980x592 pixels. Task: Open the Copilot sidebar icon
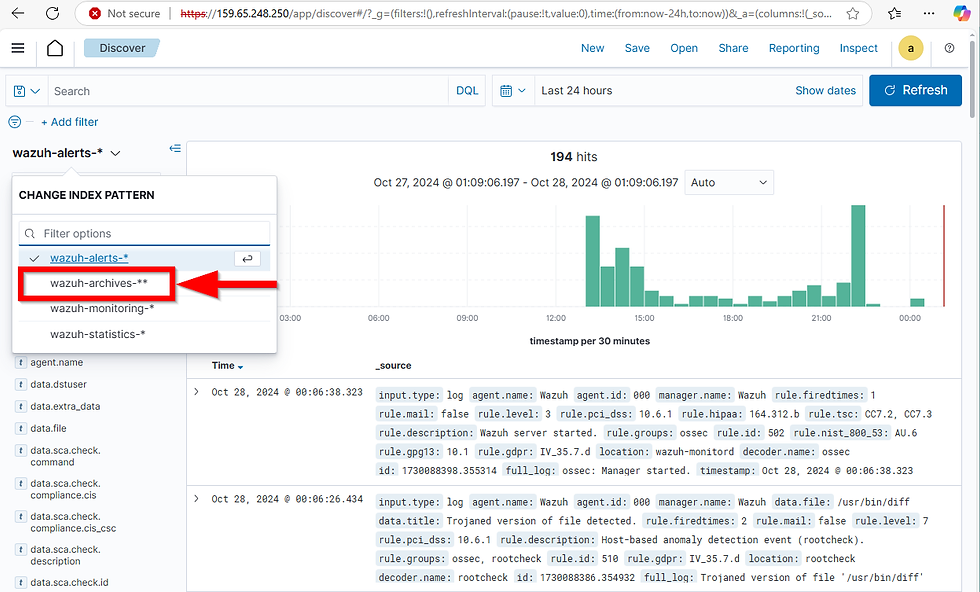point(961,13)
